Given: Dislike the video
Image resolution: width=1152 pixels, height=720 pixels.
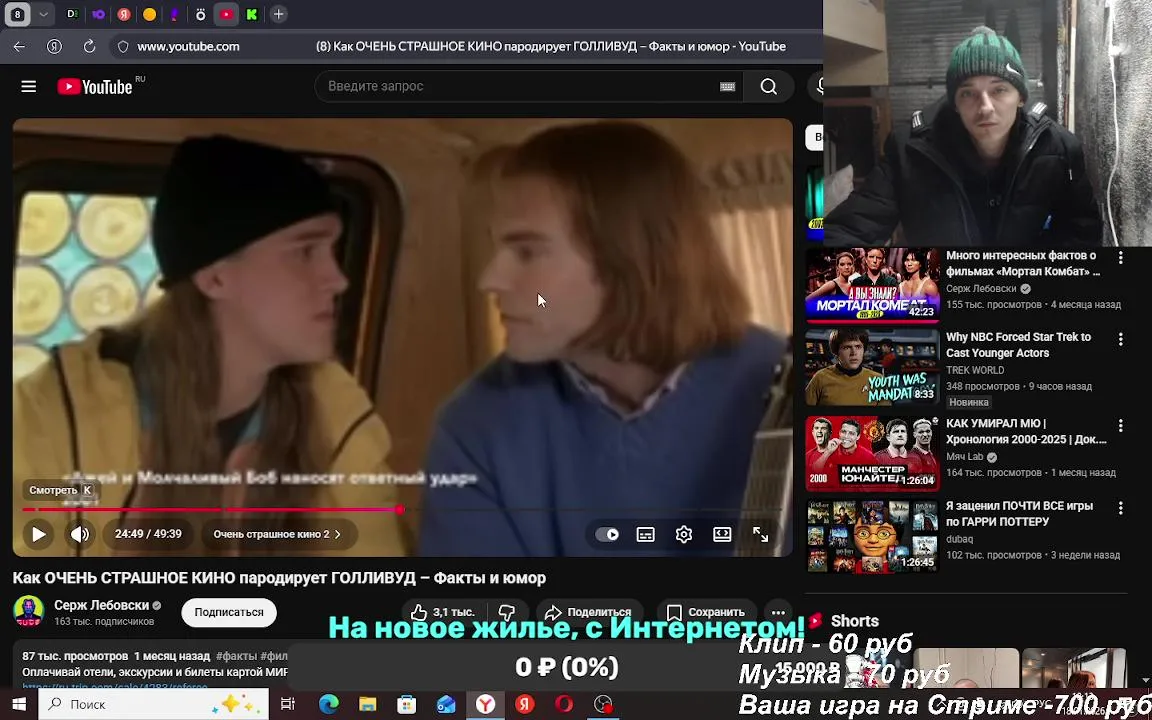Looking at the screenshot, I should click(506, 612).
